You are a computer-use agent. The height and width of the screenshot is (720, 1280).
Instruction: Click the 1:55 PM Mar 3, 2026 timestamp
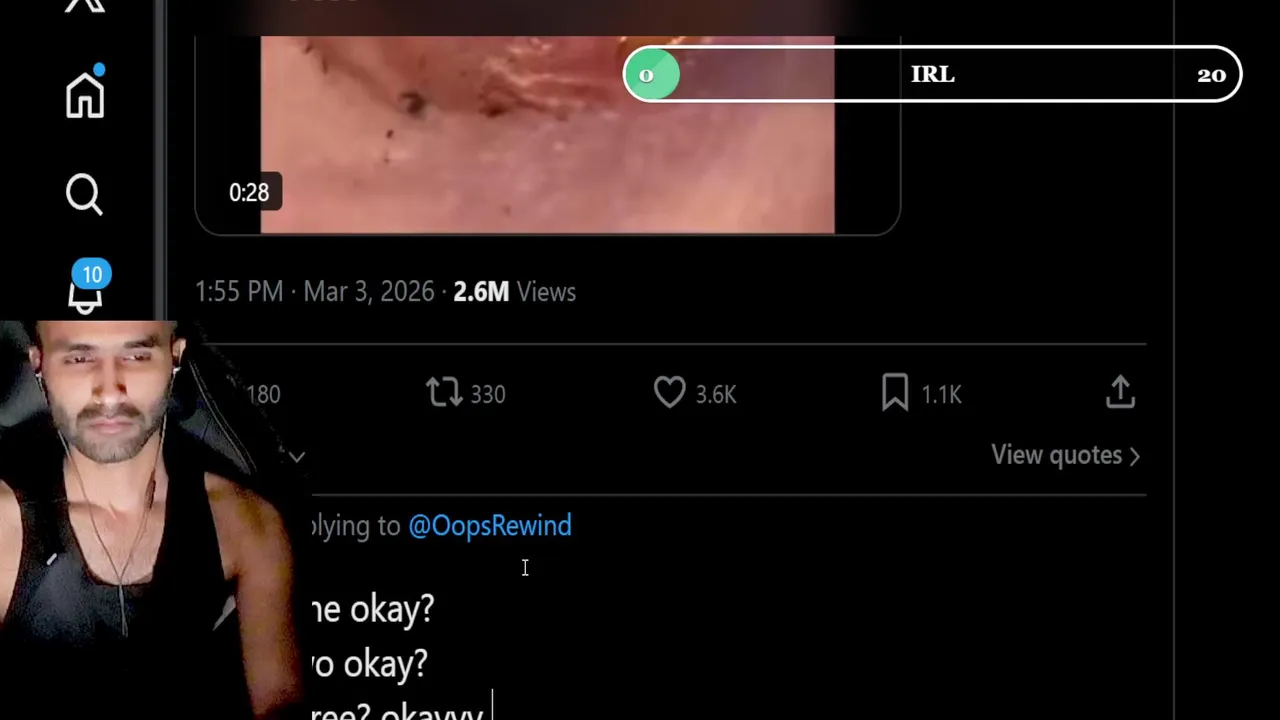point(315,292)
